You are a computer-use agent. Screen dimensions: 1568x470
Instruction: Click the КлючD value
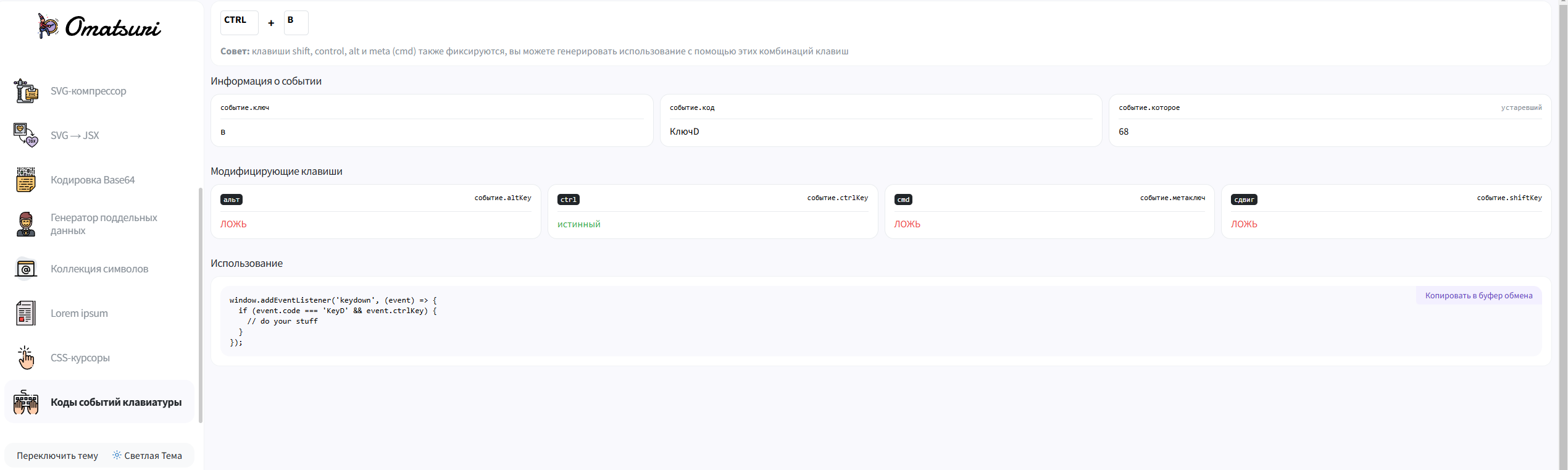click(685, 132)
